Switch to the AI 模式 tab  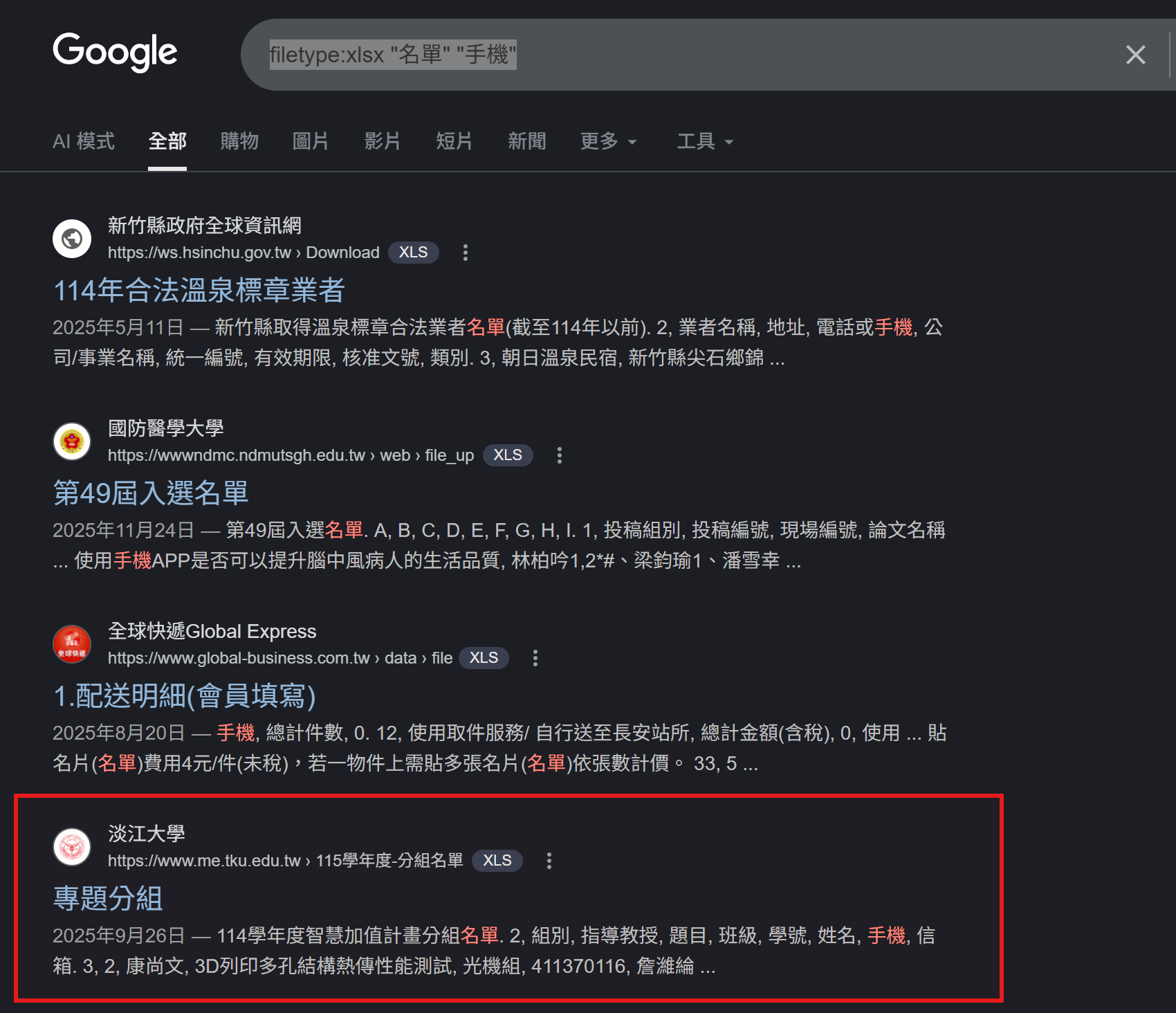[84, 141]
